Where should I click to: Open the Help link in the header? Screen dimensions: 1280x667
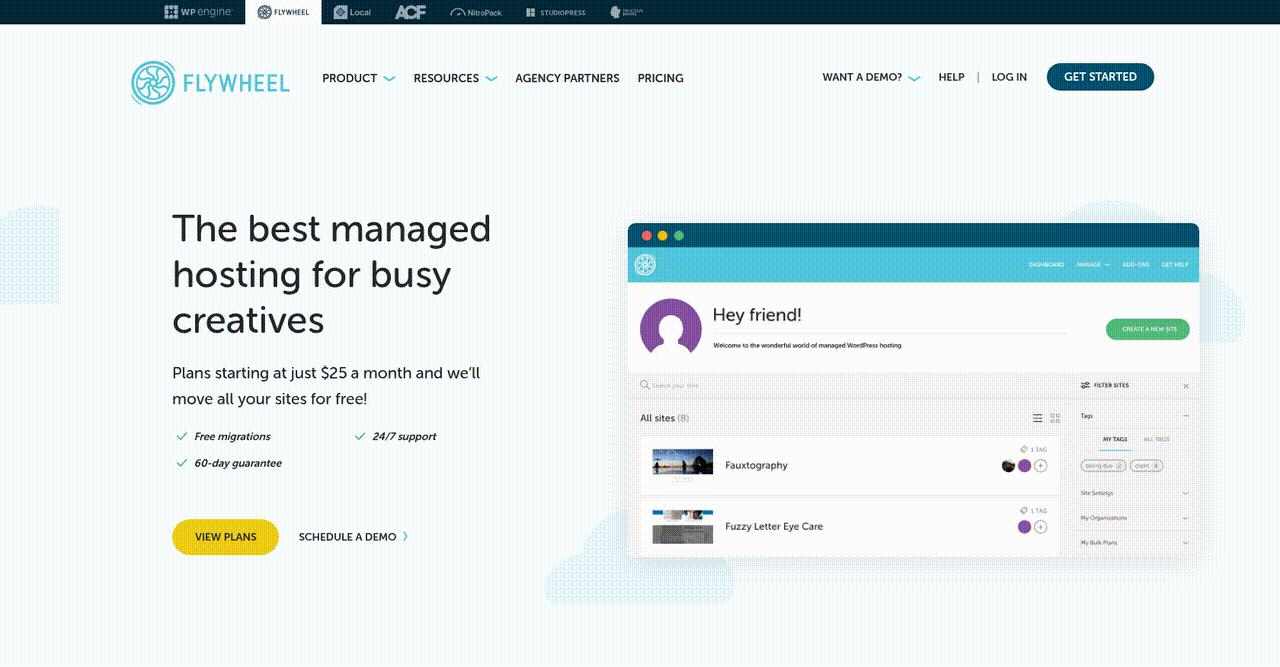(x=951, y=77)
